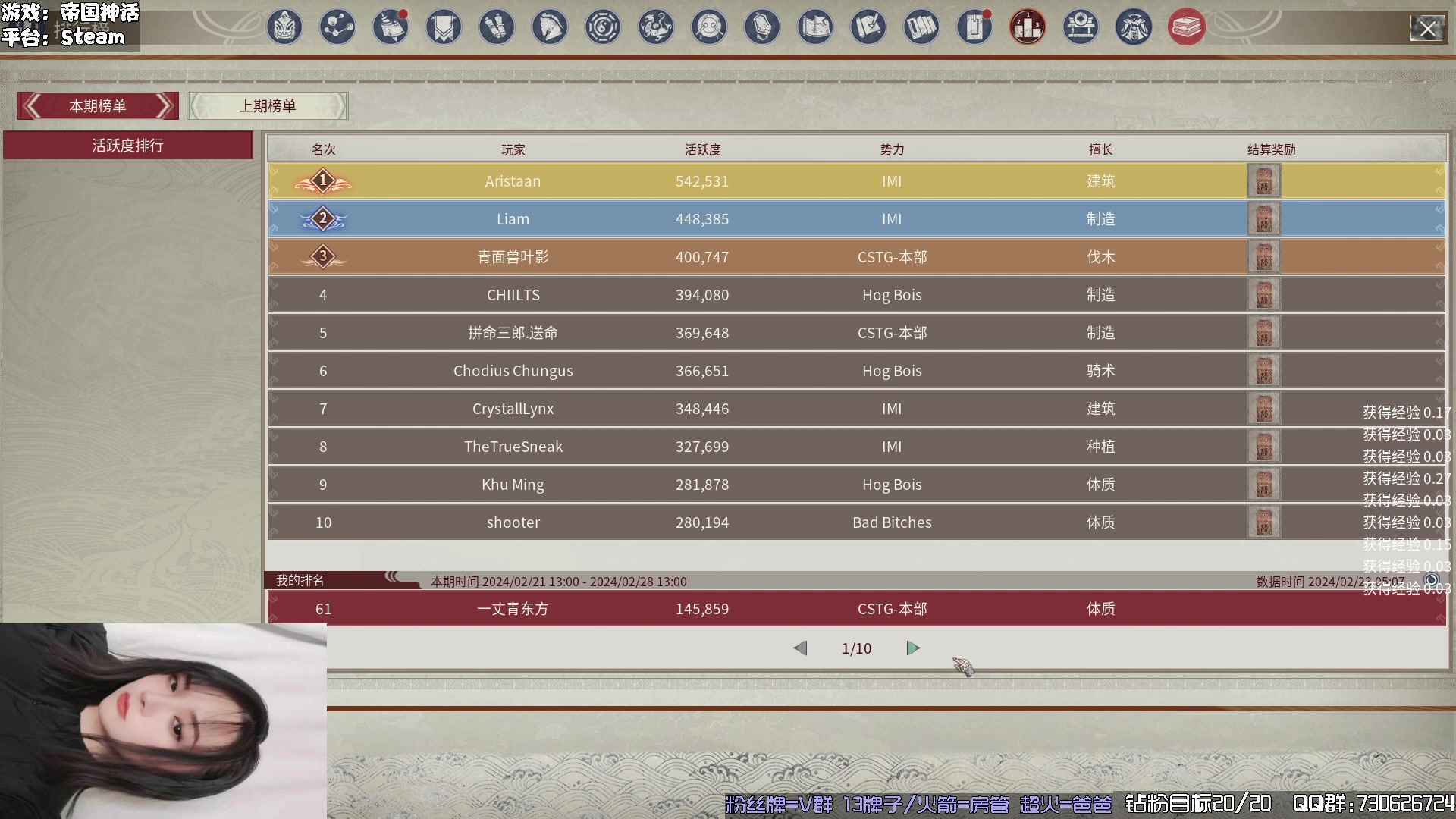Select player name CrystalLynx

click(x=513, y=409)
